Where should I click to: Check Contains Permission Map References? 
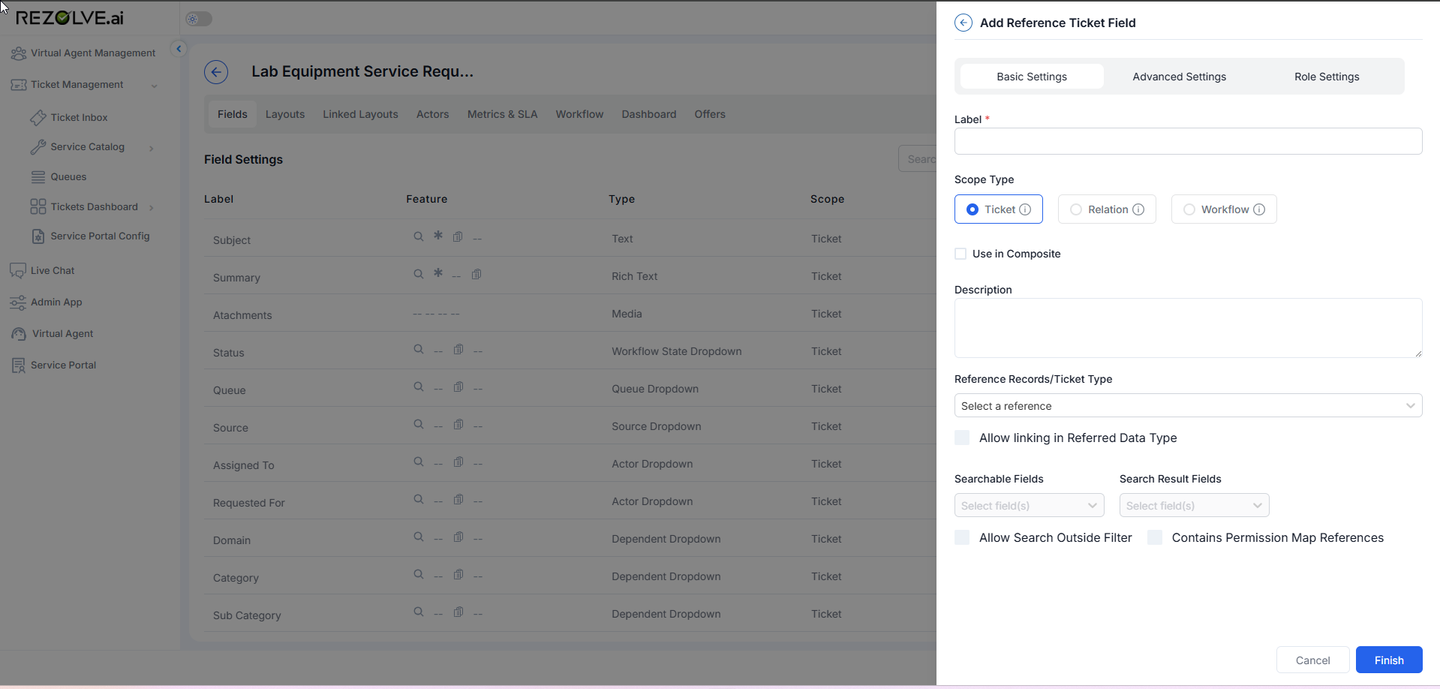point(1155,538)
